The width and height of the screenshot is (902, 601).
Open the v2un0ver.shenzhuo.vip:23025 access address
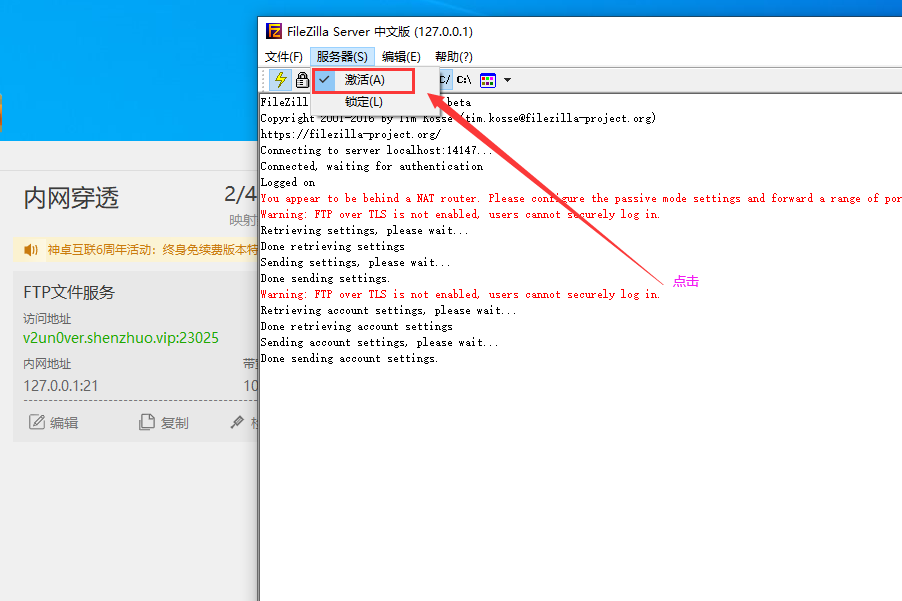coord(121,338)
